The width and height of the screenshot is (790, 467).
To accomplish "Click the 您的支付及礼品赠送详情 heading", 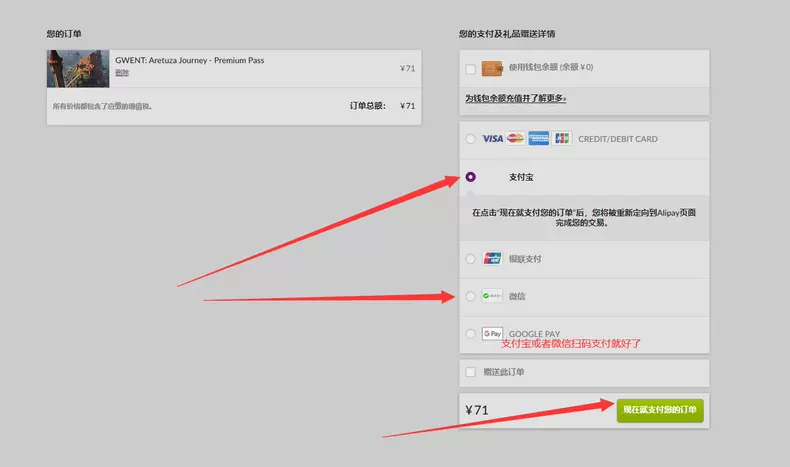I will pos(507,34).
